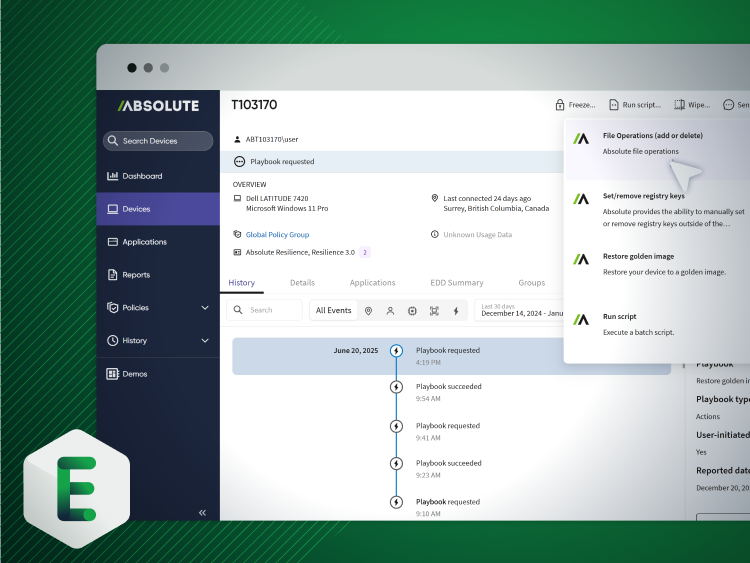Screen dimensions: 750x563
Task: Click the Search Devices magnifier icon
Action: pos(112,141)
